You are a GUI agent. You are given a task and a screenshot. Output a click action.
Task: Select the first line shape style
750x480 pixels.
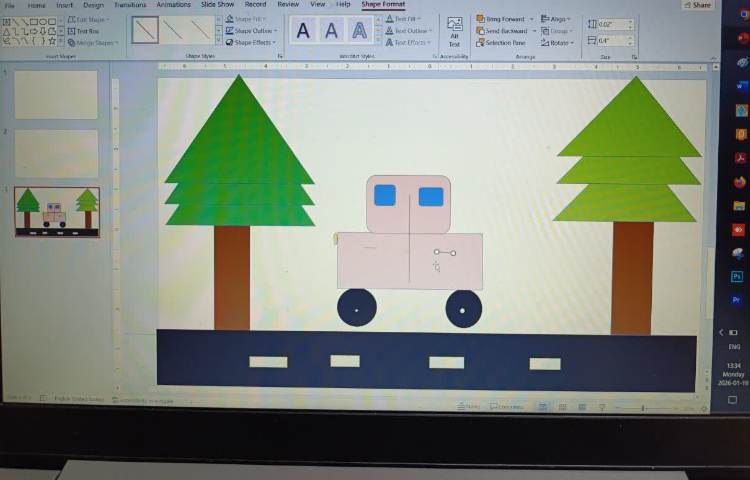pyautogui.click(x=145, y=30)
